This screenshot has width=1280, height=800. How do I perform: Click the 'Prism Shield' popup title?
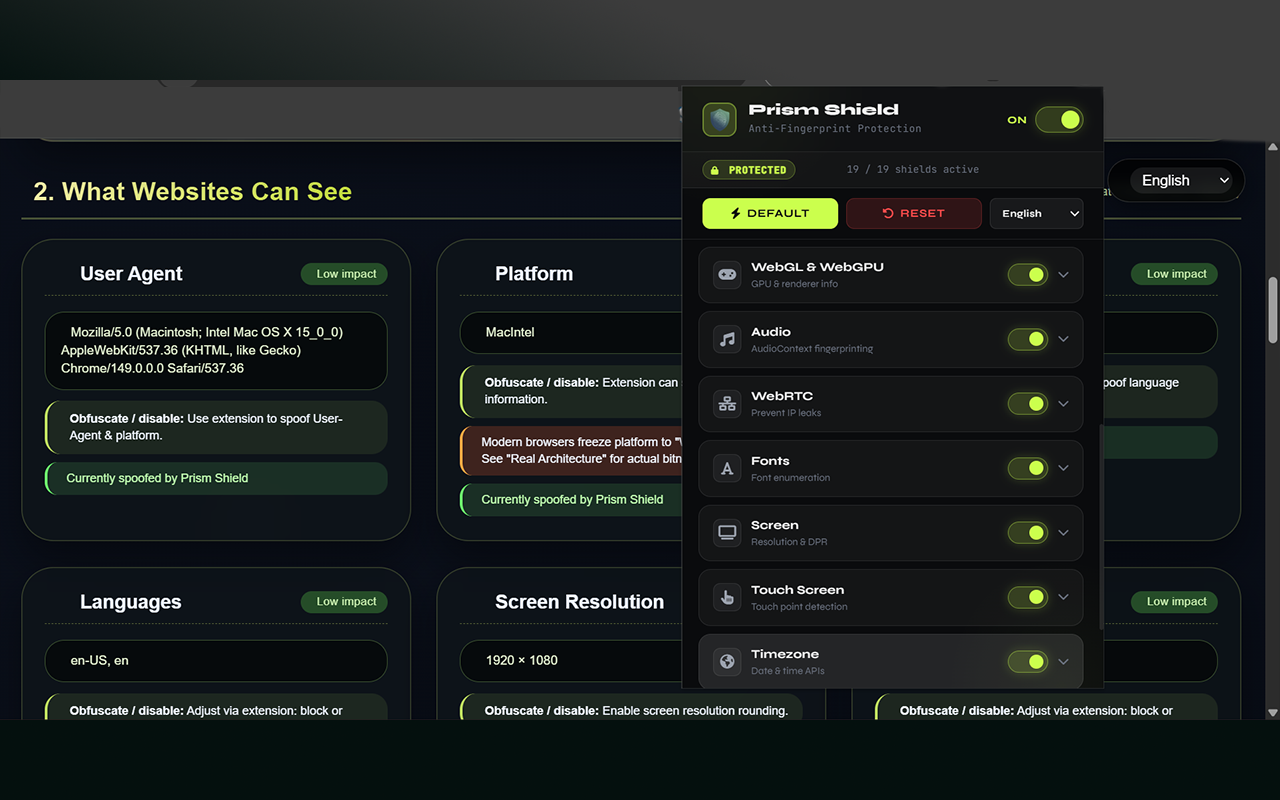[x=824, y=110]
